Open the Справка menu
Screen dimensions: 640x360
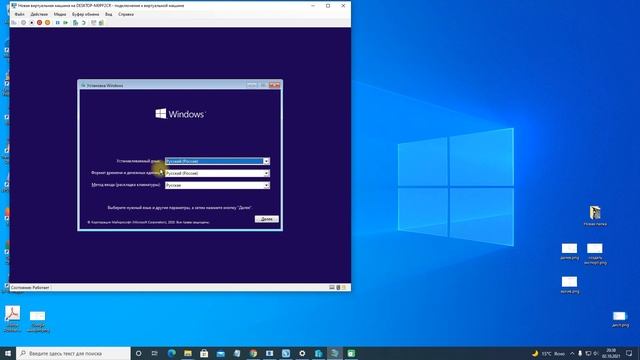pyautogui.click(x=126, y=14)
